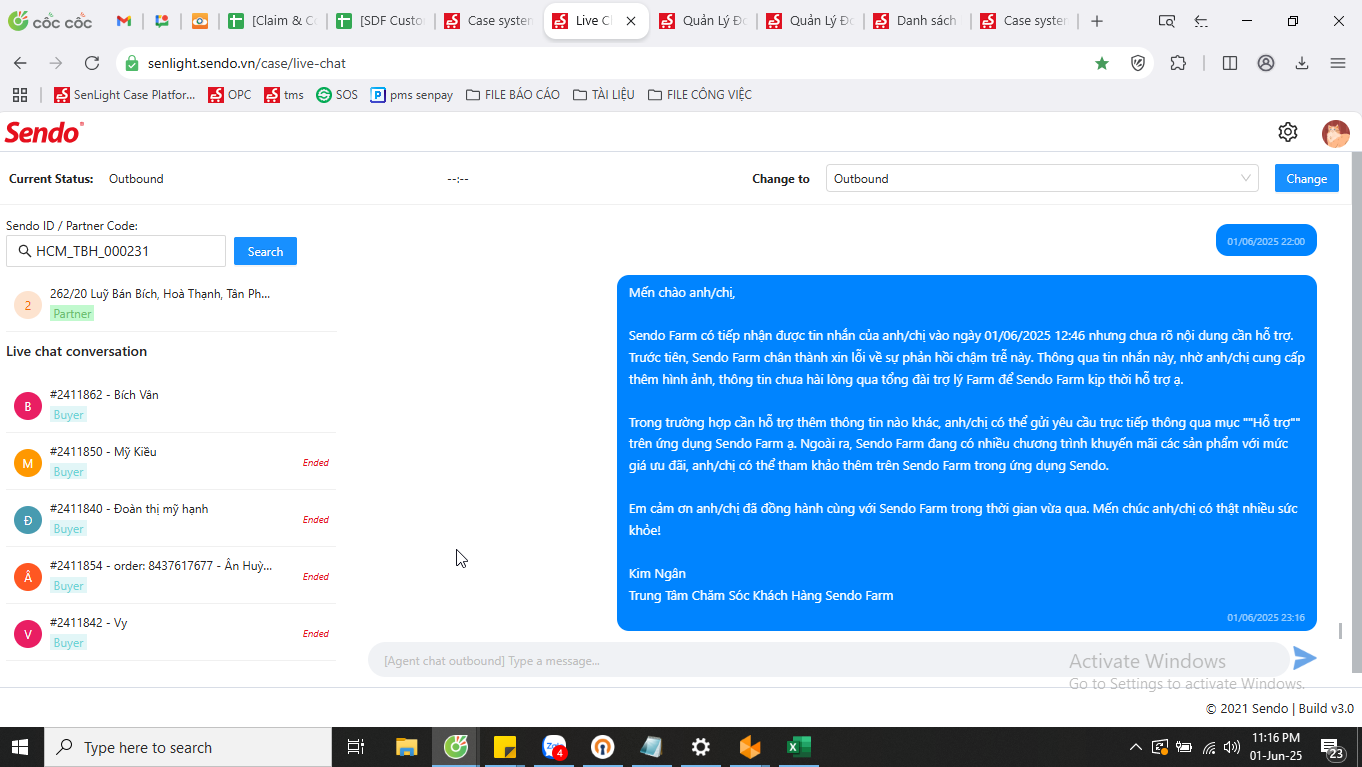Open the OPC bookmark
Screen dimensions: 1362x767
click(x=230, y=95)
